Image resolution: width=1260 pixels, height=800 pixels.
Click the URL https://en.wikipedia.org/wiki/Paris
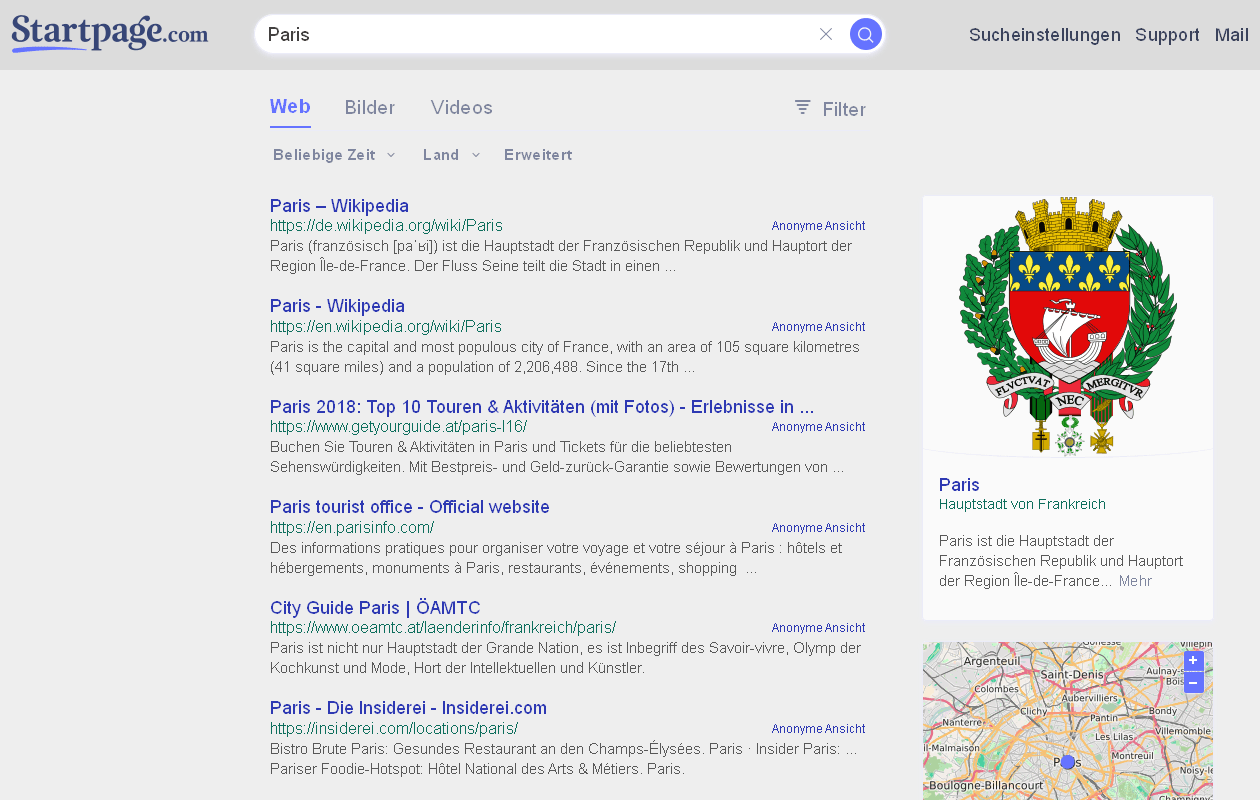[386, 327]
